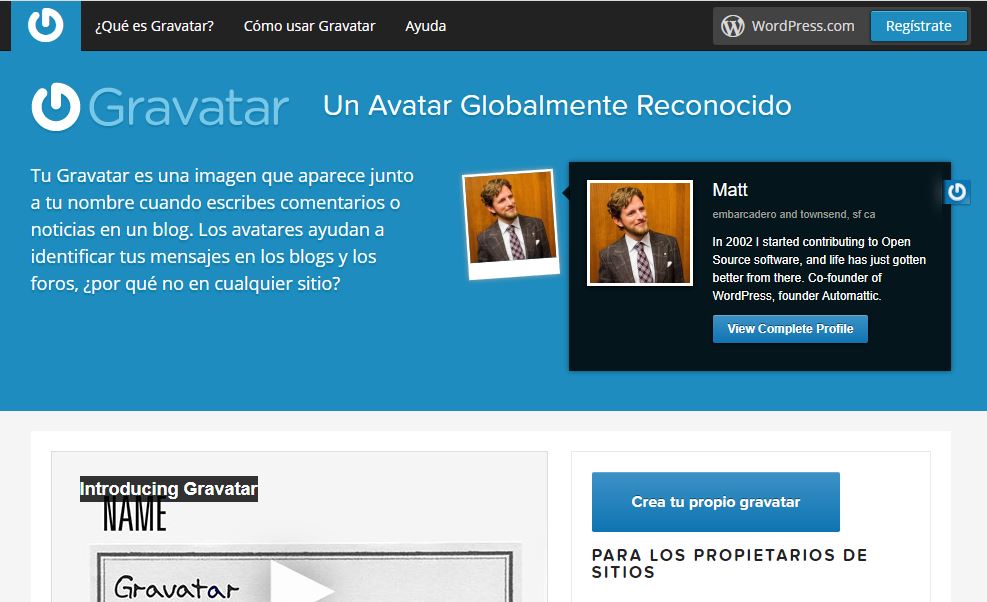Follow the WordPress.com link
The image size is (987, 602).
pyautogui.click(x=803, y=26)
